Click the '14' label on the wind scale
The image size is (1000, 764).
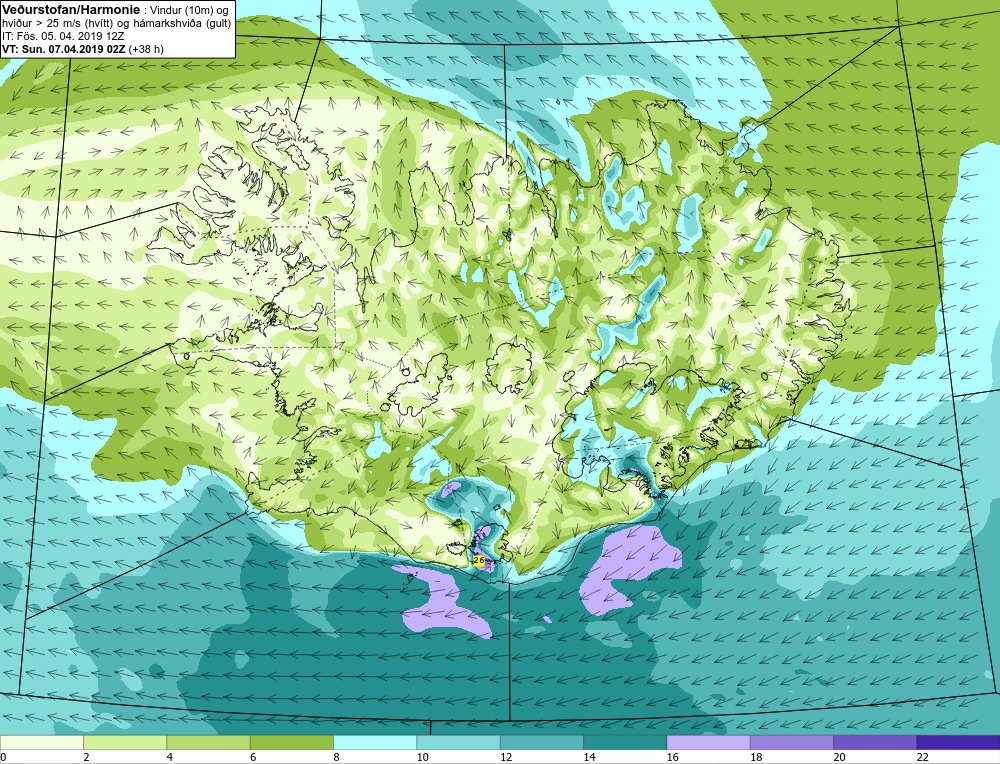[x=589, y=757]
